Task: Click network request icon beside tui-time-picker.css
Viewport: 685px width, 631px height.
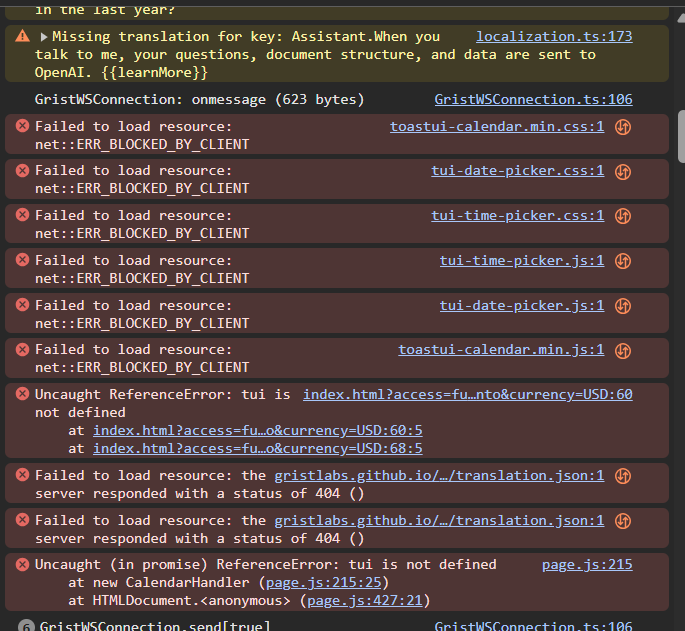Action: [623, 216]
